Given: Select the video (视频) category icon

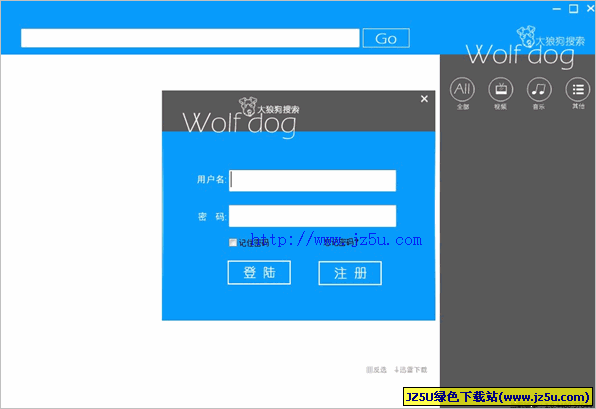Looking at the screenshot, I should [501, 90].
